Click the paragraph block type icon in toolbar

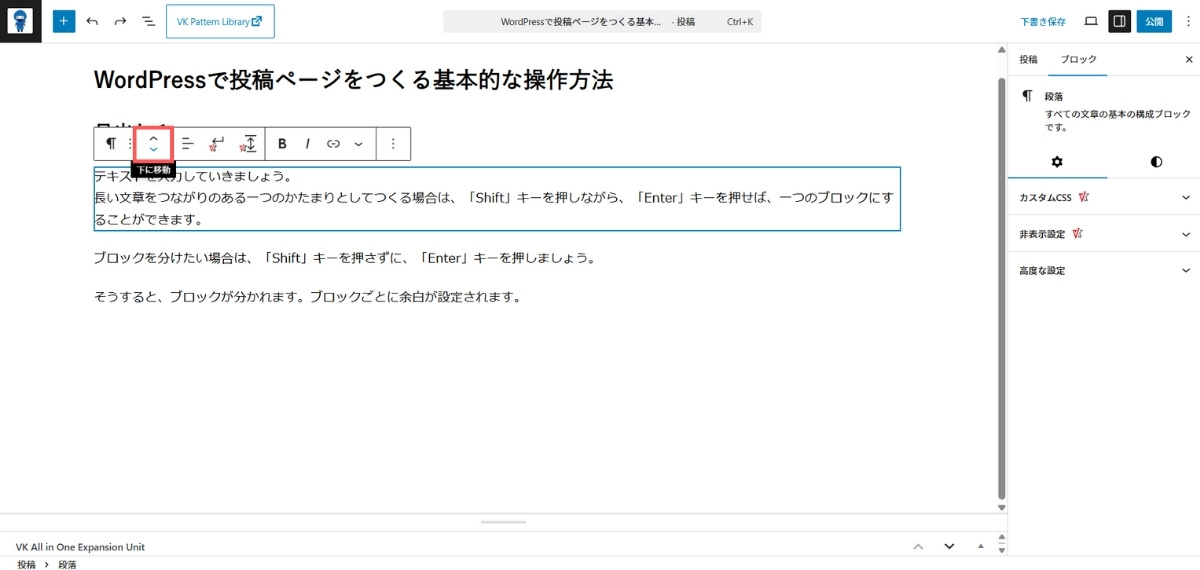click(x=110, y=144)
